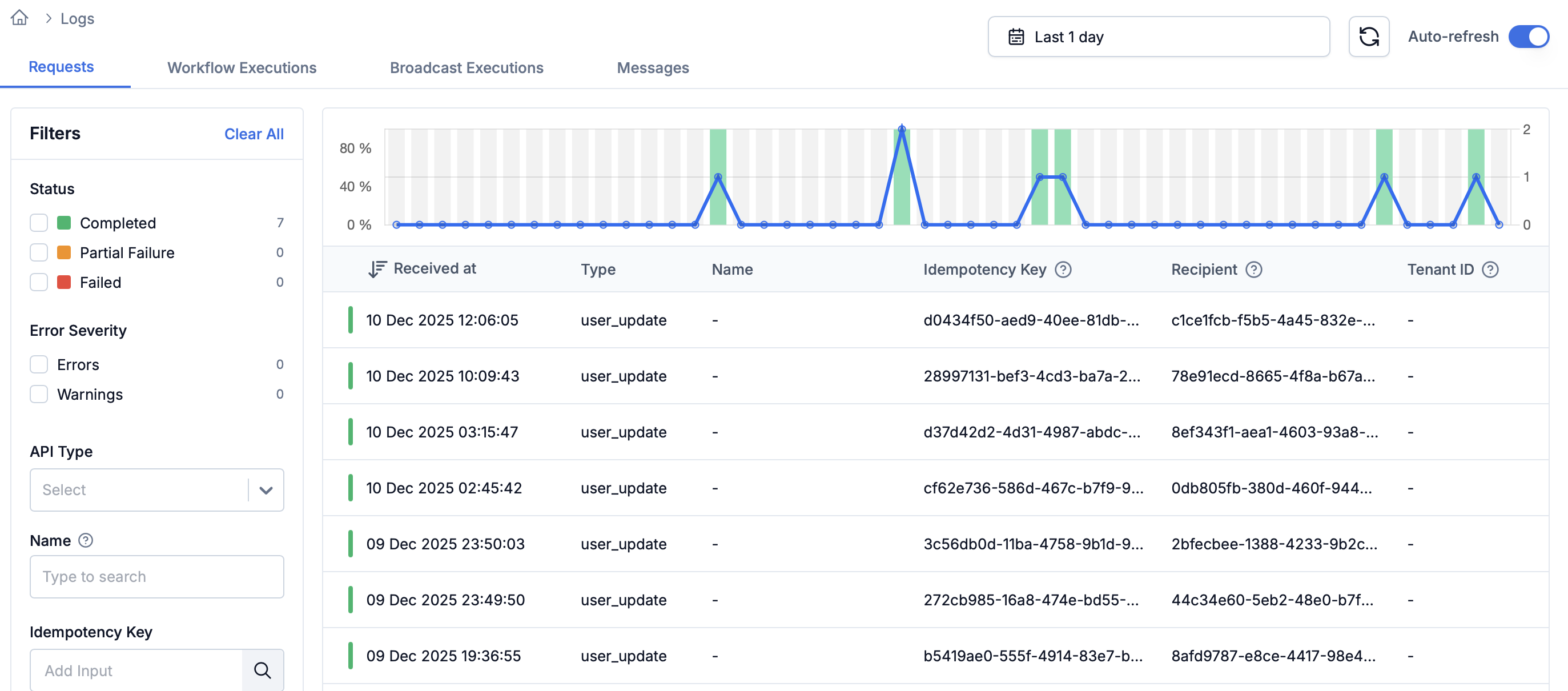
Task: Click the Clear All filters link
Action: [x=254, y=134]
